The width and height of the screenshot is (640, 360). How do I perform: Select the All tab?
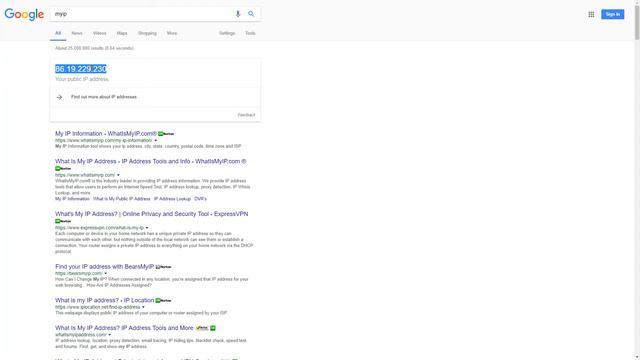coord(58,33)
